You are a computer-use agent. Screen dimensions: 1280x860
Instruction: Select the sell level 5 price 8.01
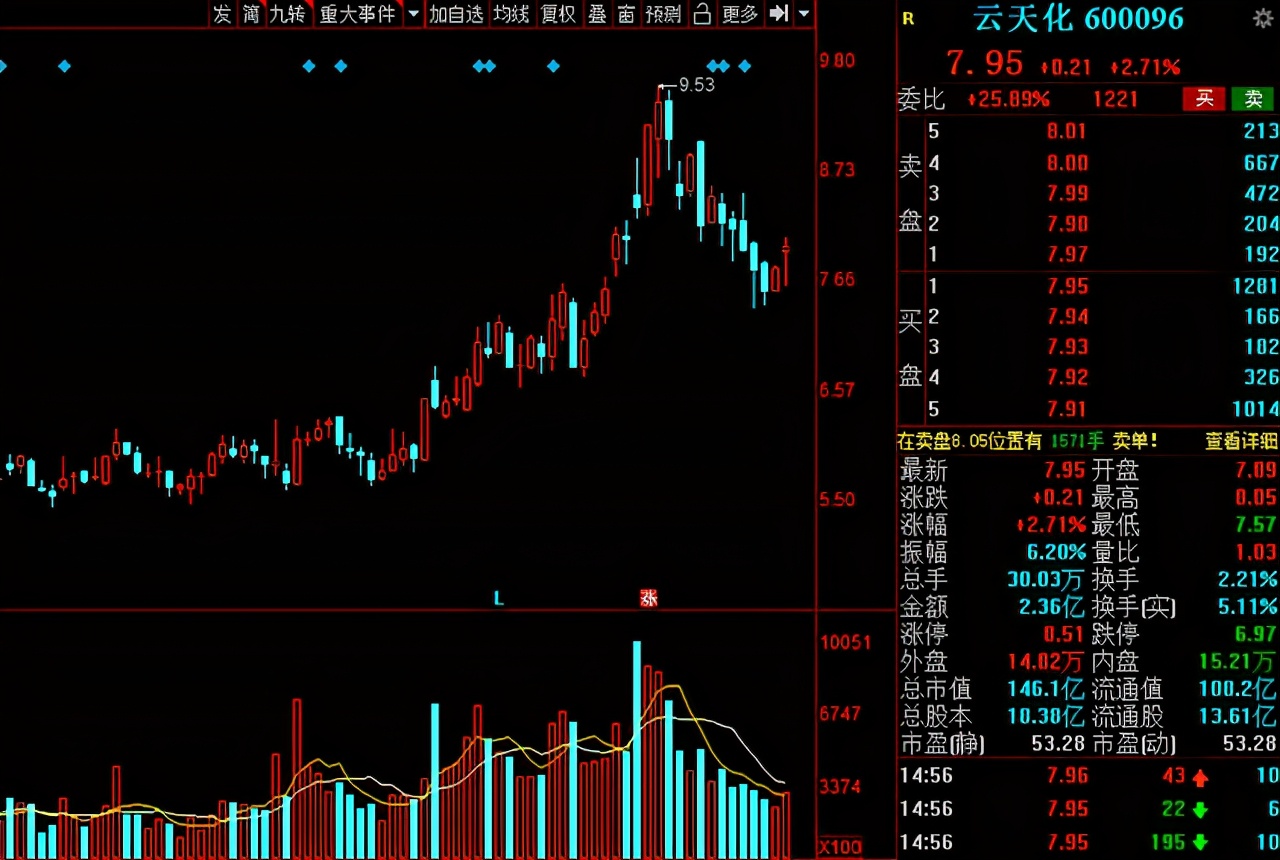click(1066, 131)
